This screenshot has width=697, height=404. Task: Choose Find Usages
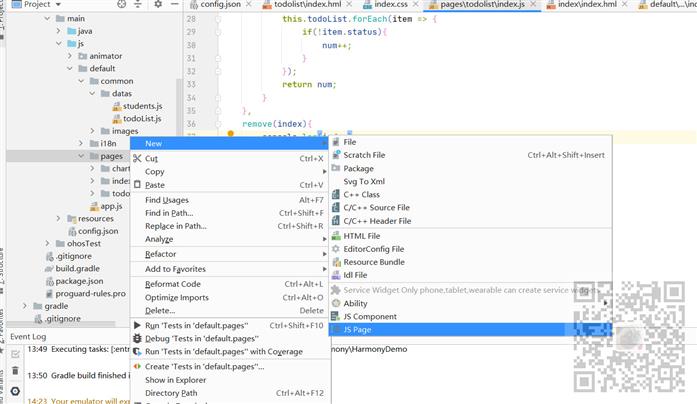[230, 200]
